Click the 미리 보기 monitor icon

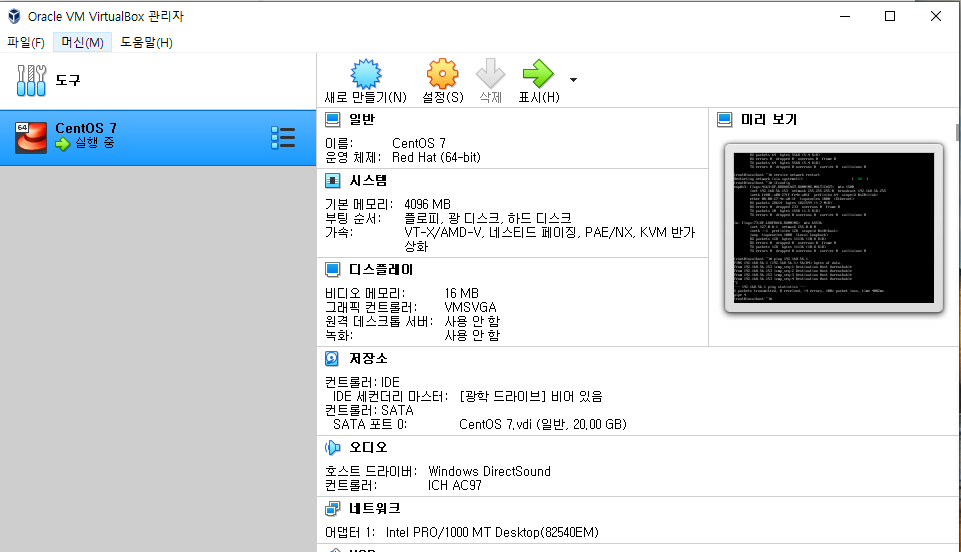coord(724,119)
